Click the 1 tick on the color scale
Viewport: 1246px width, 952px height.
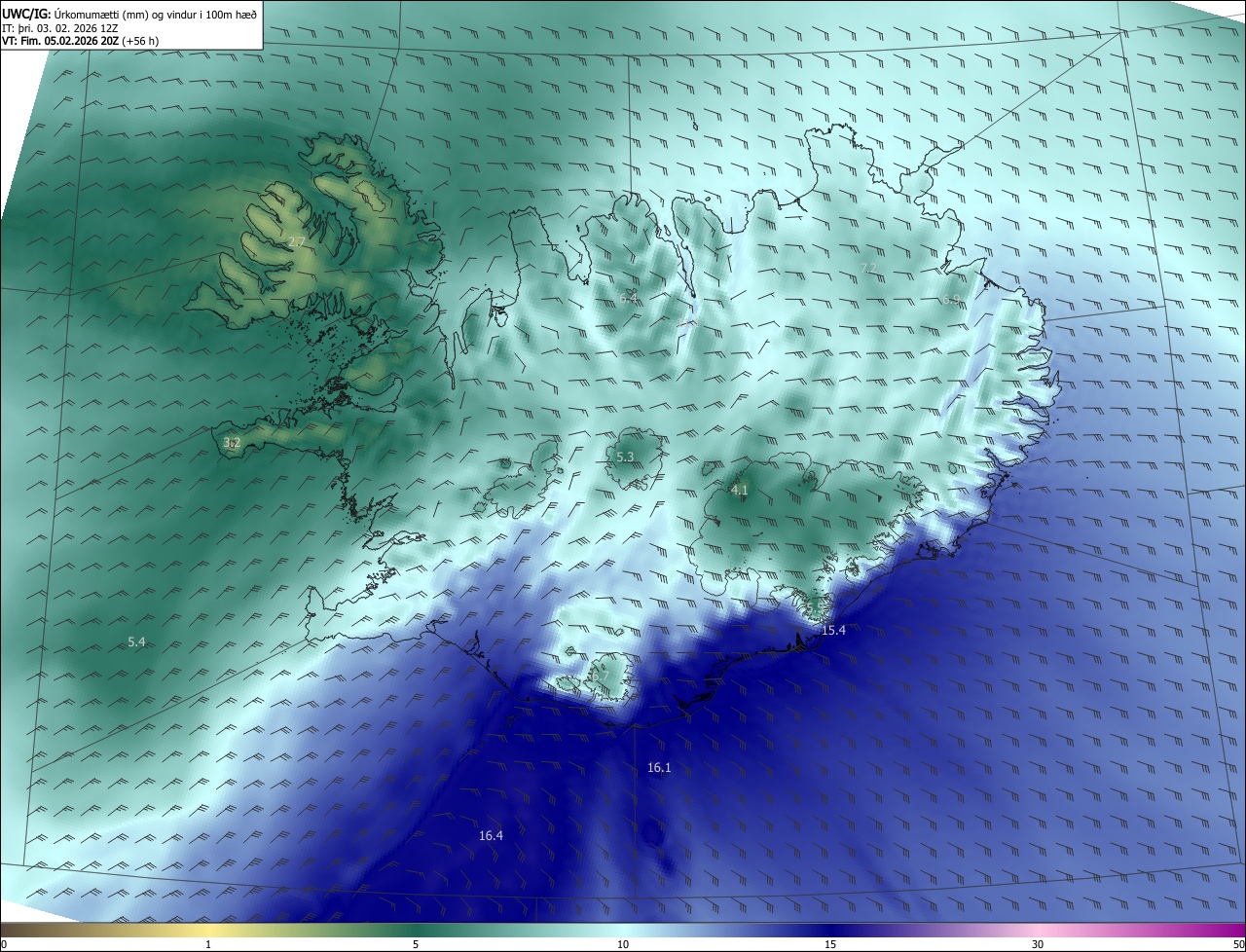pyautogui.click(x=208, y=944)
